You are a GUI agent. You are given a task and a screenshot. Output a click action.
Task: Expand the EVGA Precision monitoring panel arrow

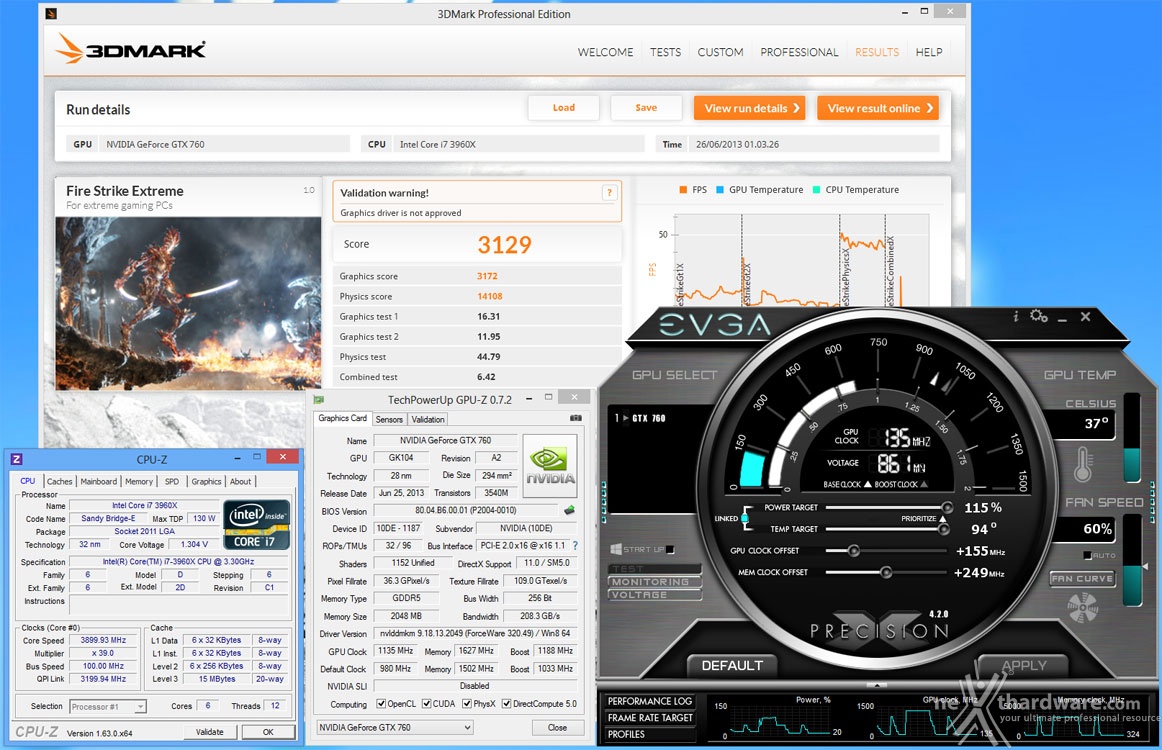click(x=876, y=685)
